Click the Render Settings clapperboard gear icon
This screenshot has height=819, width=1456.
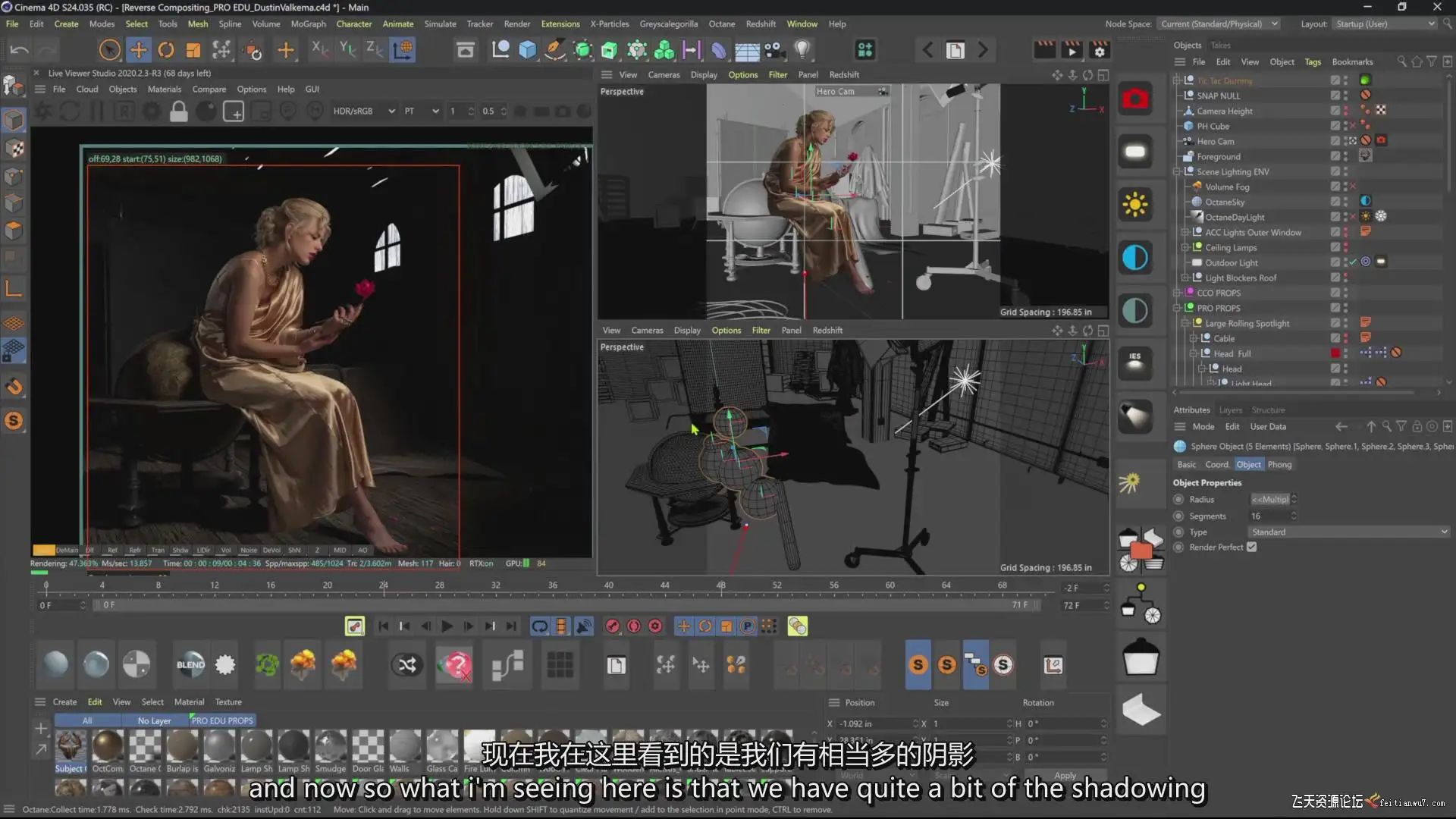click(1099, 50)
